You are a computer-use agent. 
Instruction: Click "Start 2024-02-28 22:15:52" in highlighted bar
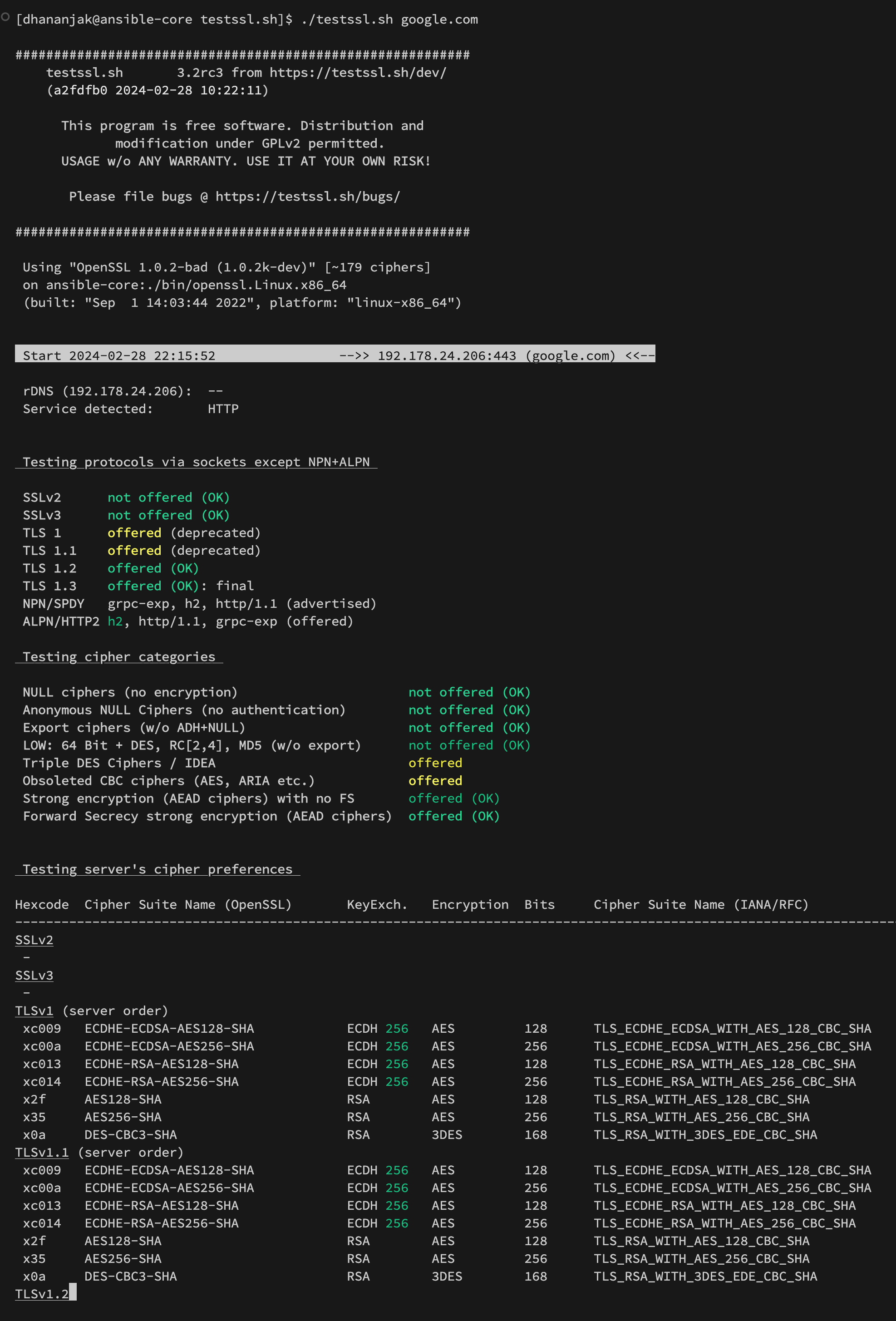tap(119, 356)
